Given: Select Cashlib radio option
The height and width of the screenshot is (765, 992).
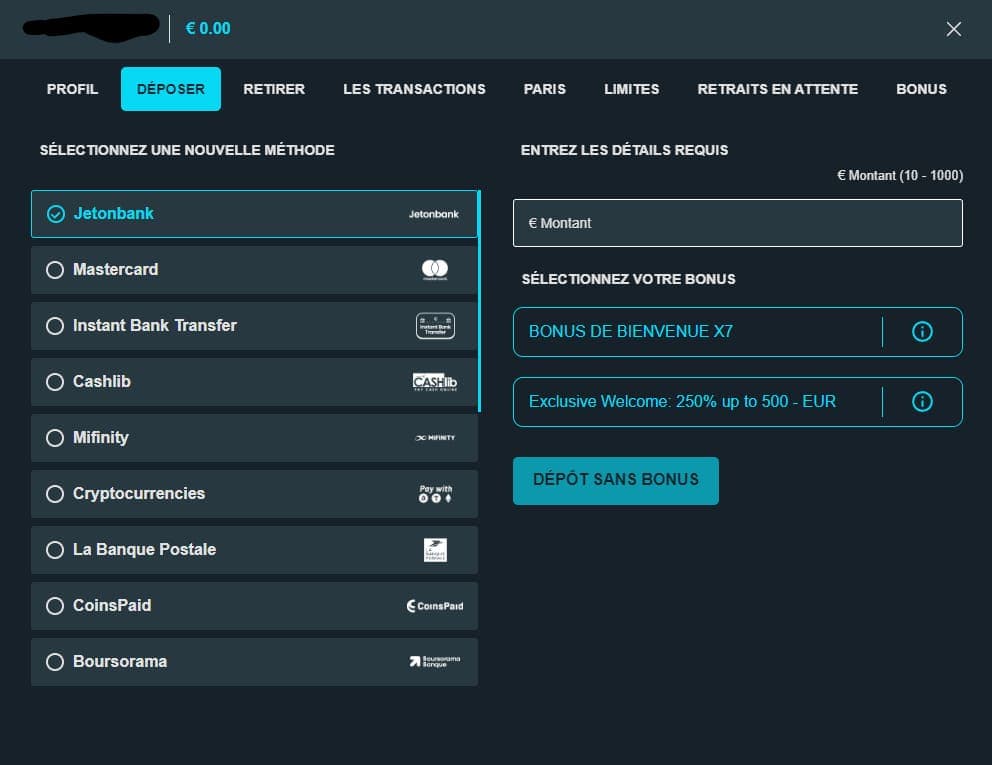Looking at the screenshot, I should tap(55, 382).
